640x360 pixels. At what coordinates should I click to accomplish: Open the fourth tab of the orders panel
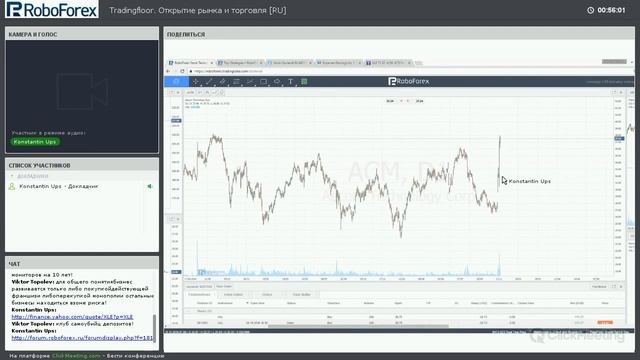301,294
